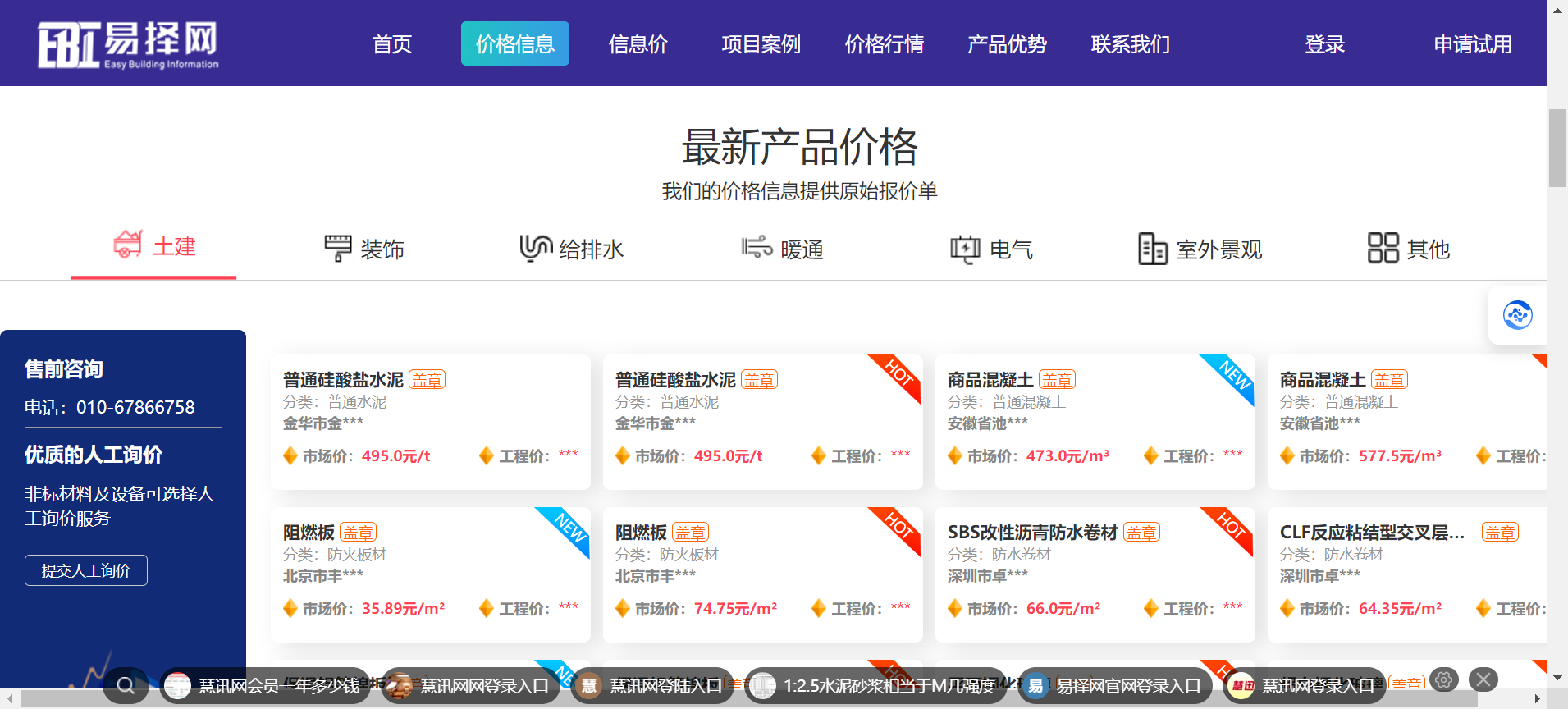
Task: Select the 土建 category tab
Action: tap(154, 246)
